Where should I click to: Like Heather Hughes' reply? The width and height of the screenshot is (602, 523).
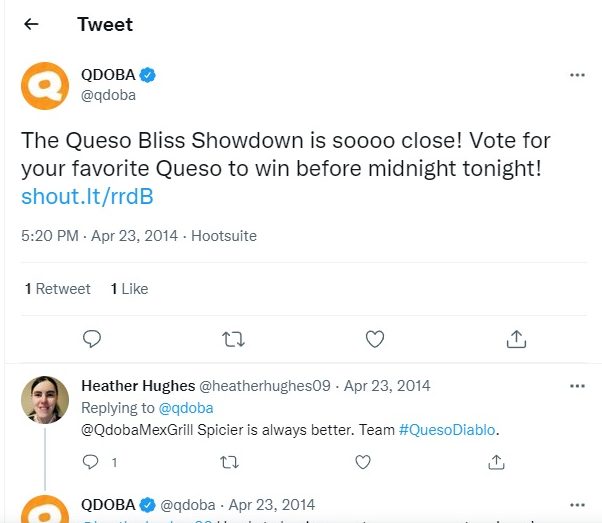tap(362, 462)
